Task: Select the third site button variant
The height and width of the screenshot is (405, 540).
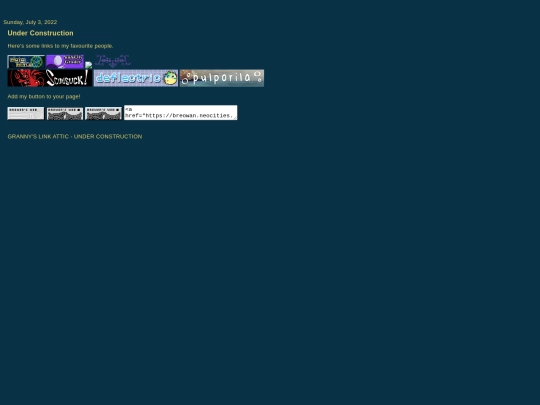Action: (x=103, y=113)
